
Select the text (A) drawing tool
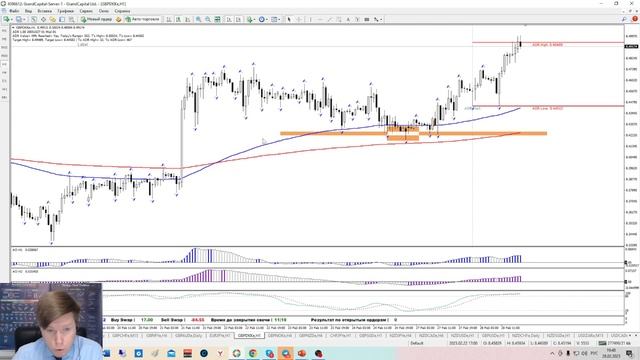[x=348, y=19]
